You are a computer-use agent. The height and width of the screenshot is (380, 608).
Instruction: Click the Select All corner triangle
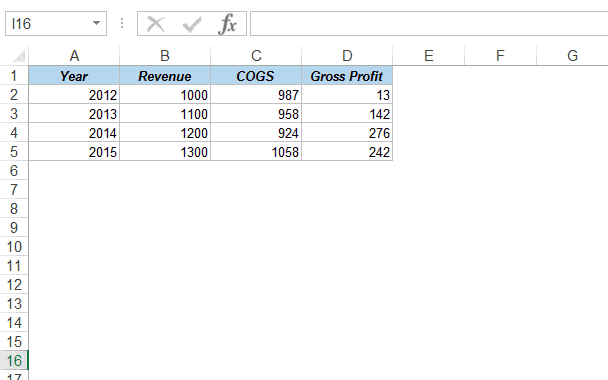pyautogui.click(x=19, y=56)
